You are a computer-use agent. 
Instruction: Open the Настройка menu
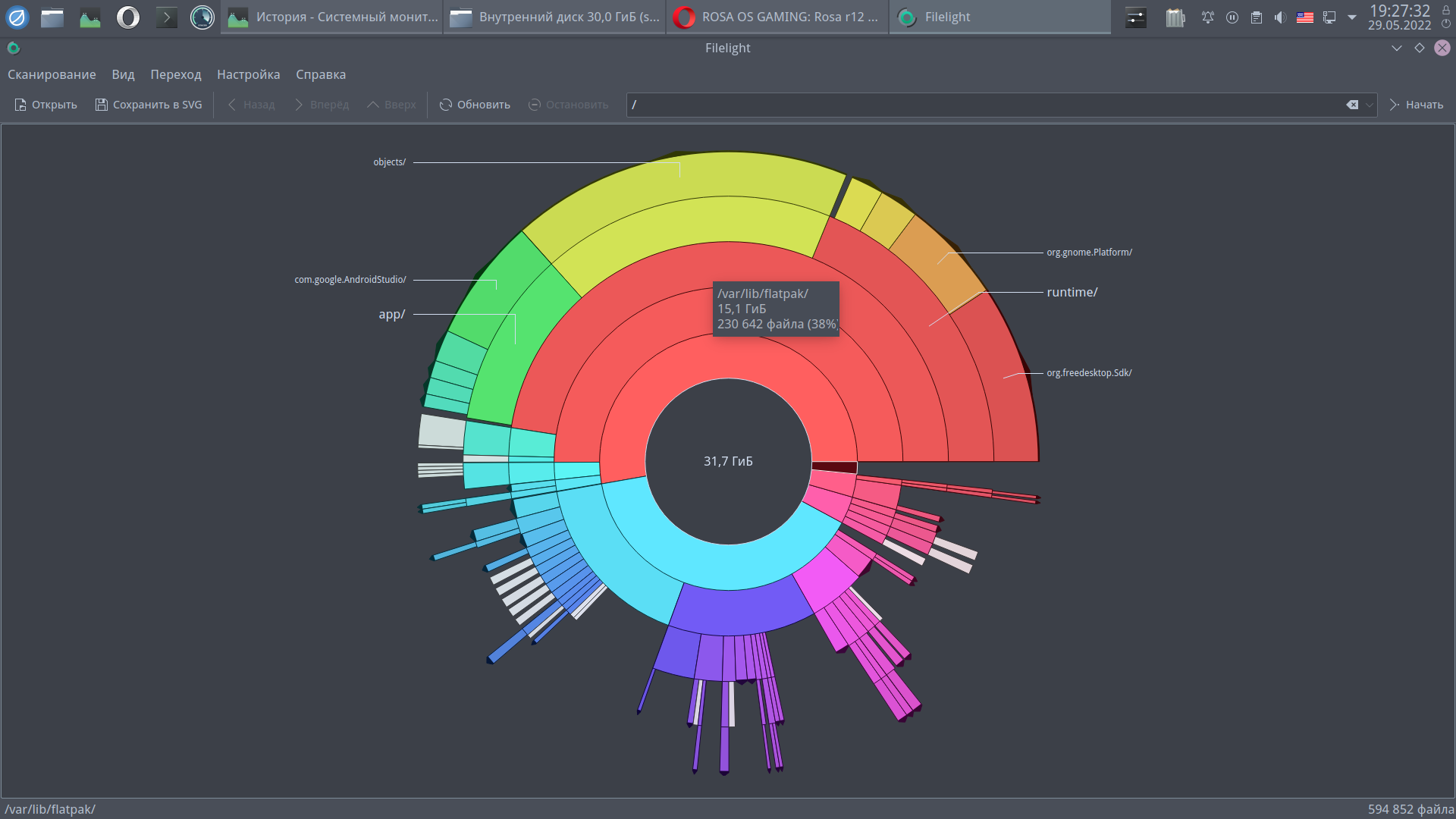[x=248, y=74]
